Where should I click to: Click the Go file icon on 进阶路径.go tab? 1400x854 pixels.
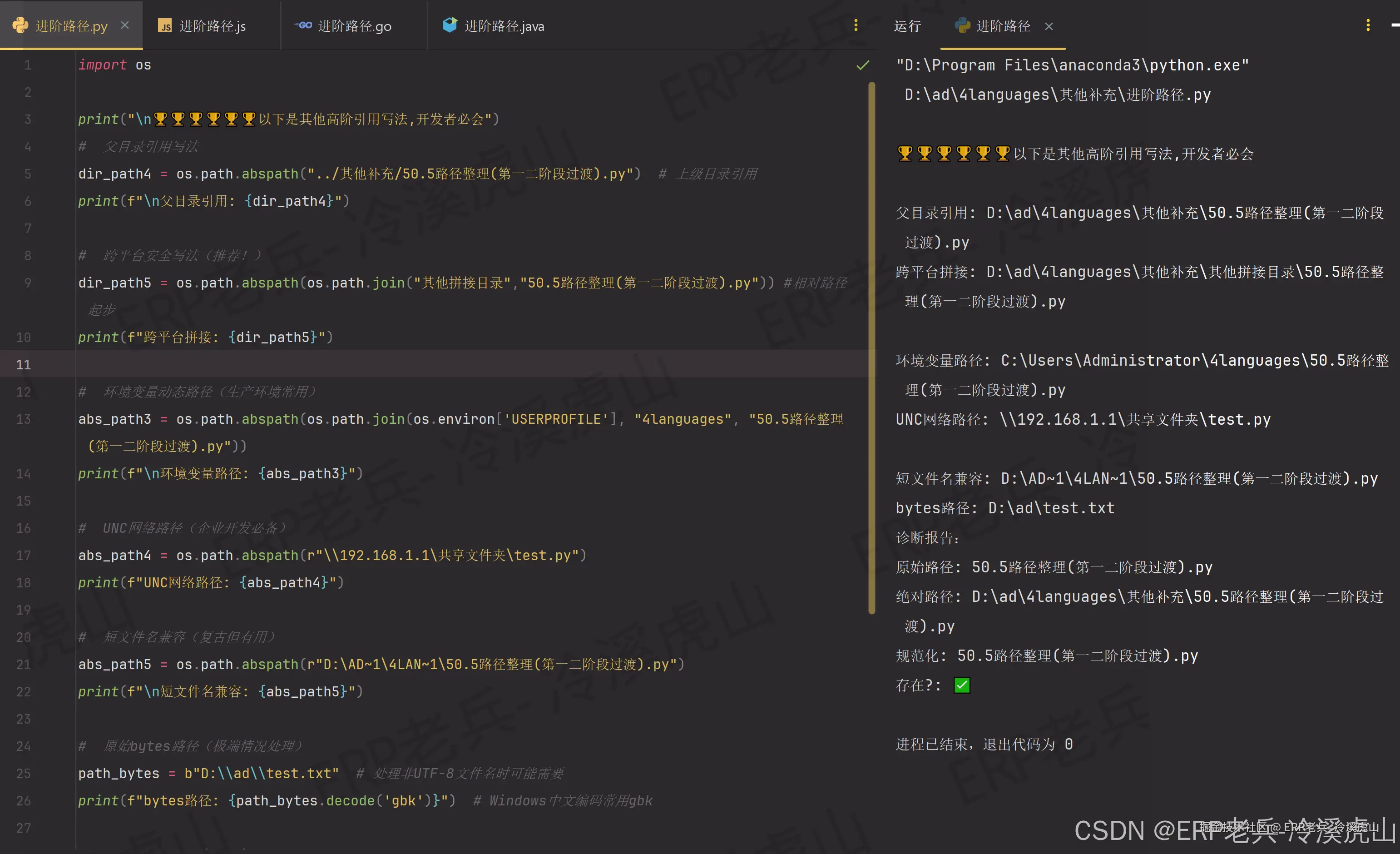tap(303, 25)
